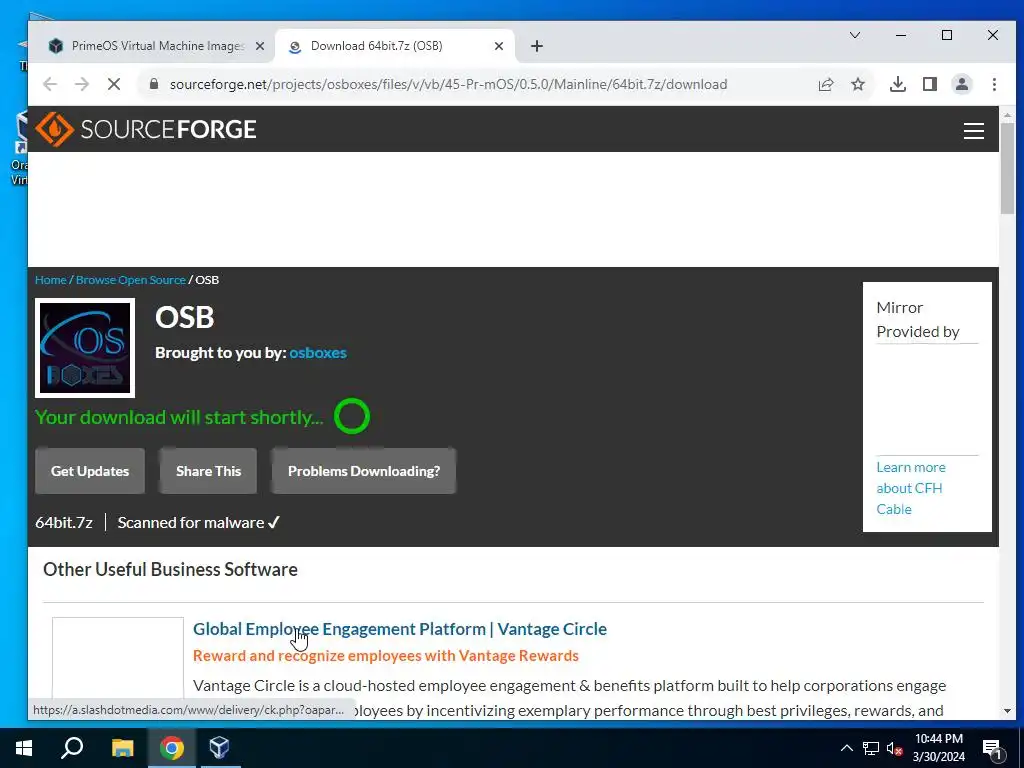Select the Download 64bit.7z (OSB) tab

pyautogui.click(x=395, y=46)
